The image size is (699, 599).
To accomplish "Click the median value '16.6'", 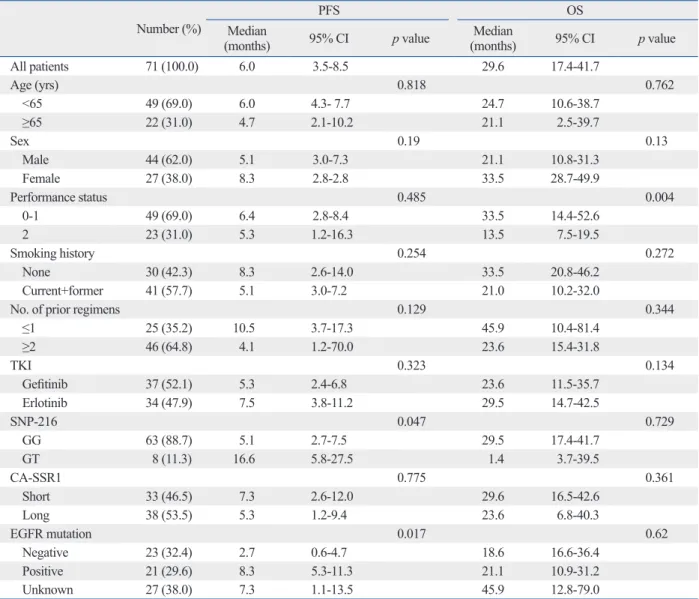I will pos(244,459).
